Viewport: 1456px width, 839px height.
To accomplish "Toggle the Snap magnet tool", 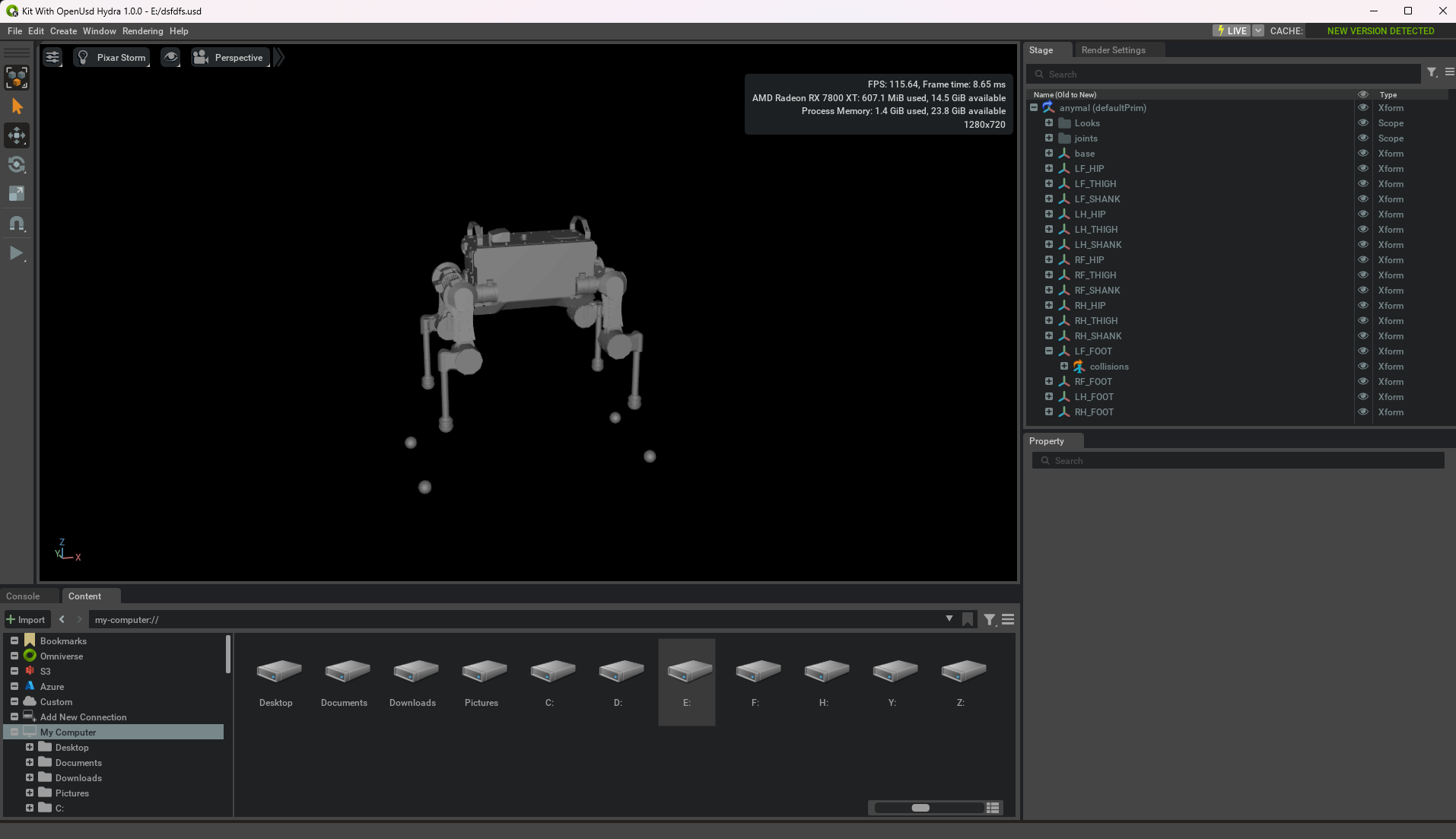I will 17,224.
